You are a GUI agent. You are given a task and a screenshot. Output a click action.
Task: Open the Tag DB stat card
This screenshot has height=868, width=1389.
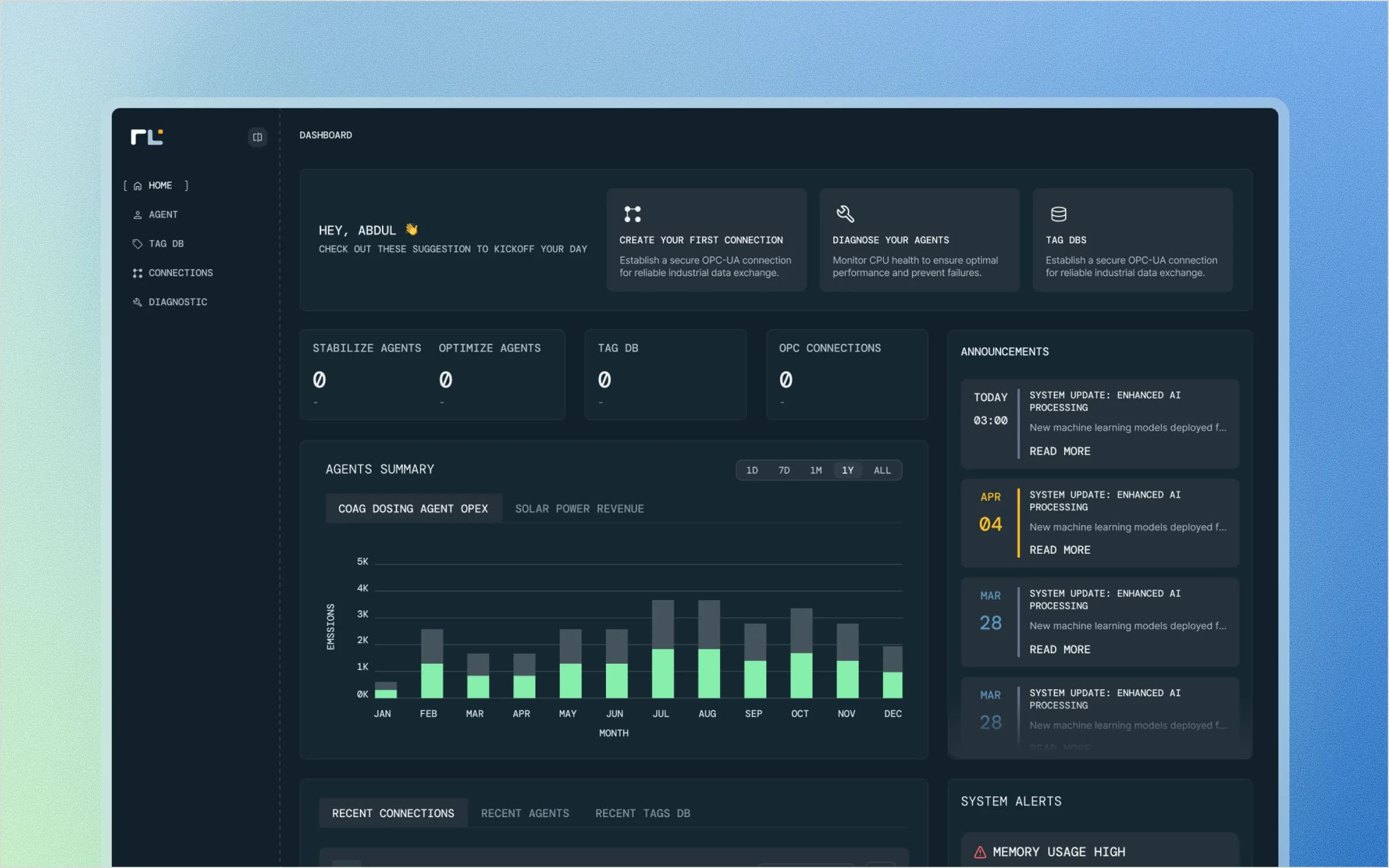tap(666, 374)
